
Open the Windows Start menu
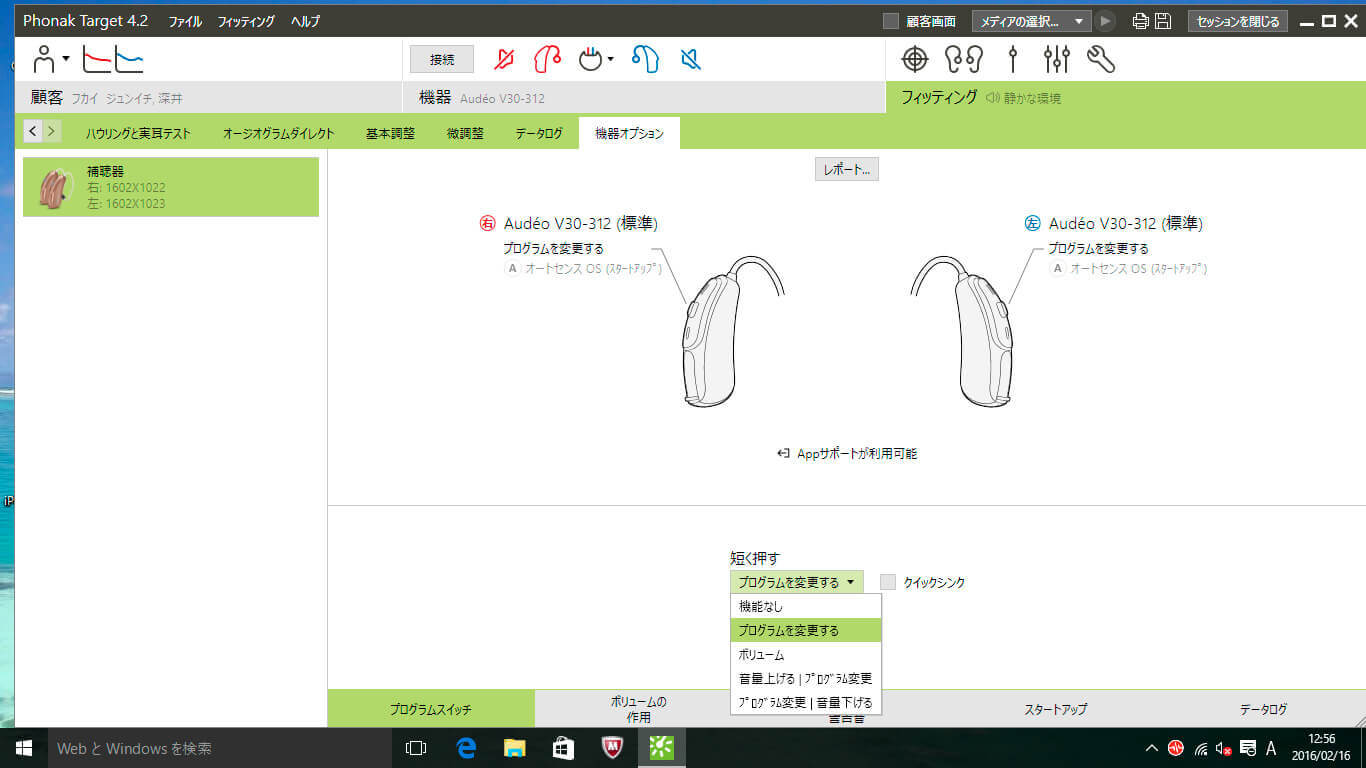tap(23, 748)
